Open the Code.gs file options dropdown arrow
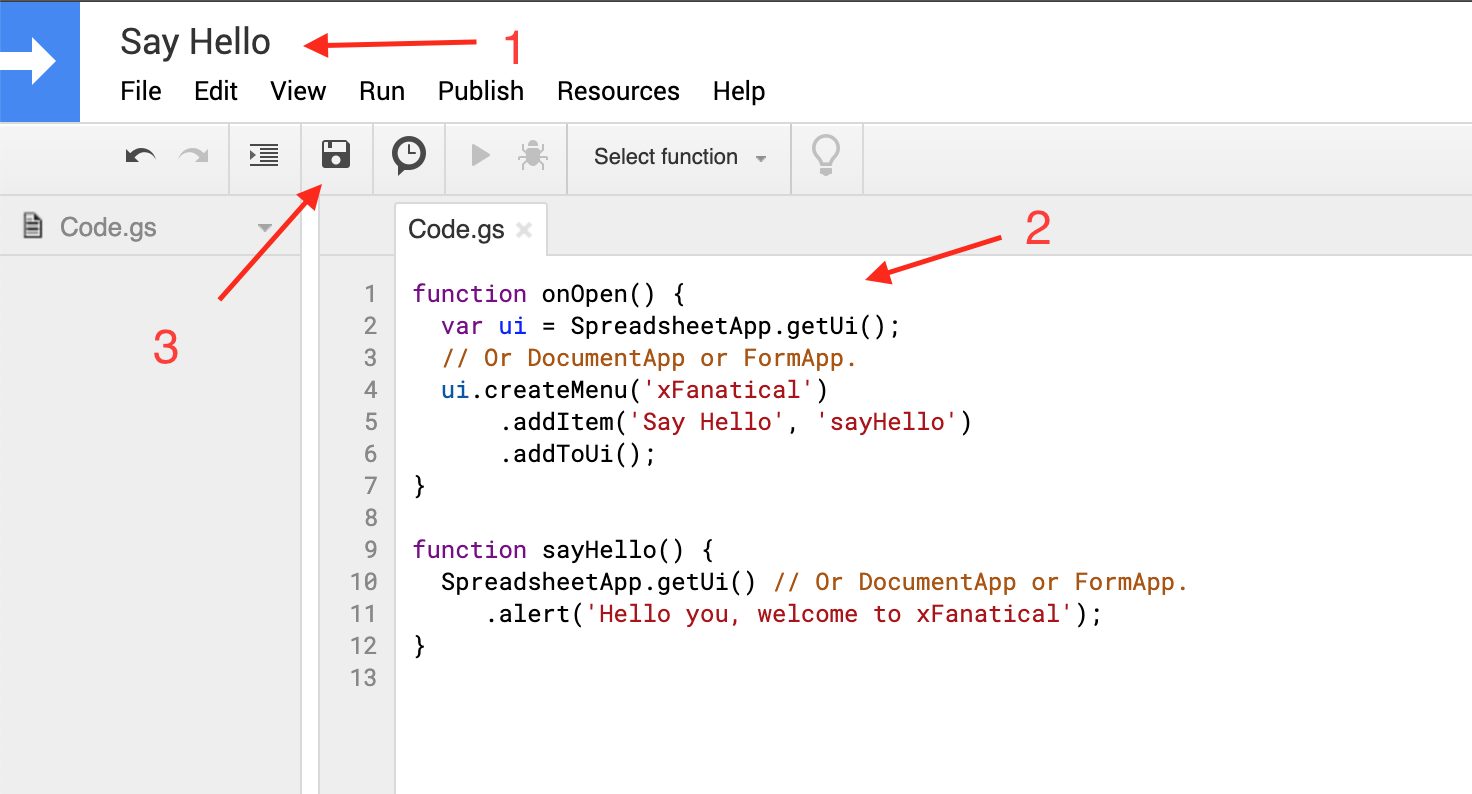Image resolution: width=1472 pixels, height=794 pixels. click(264, 227)
